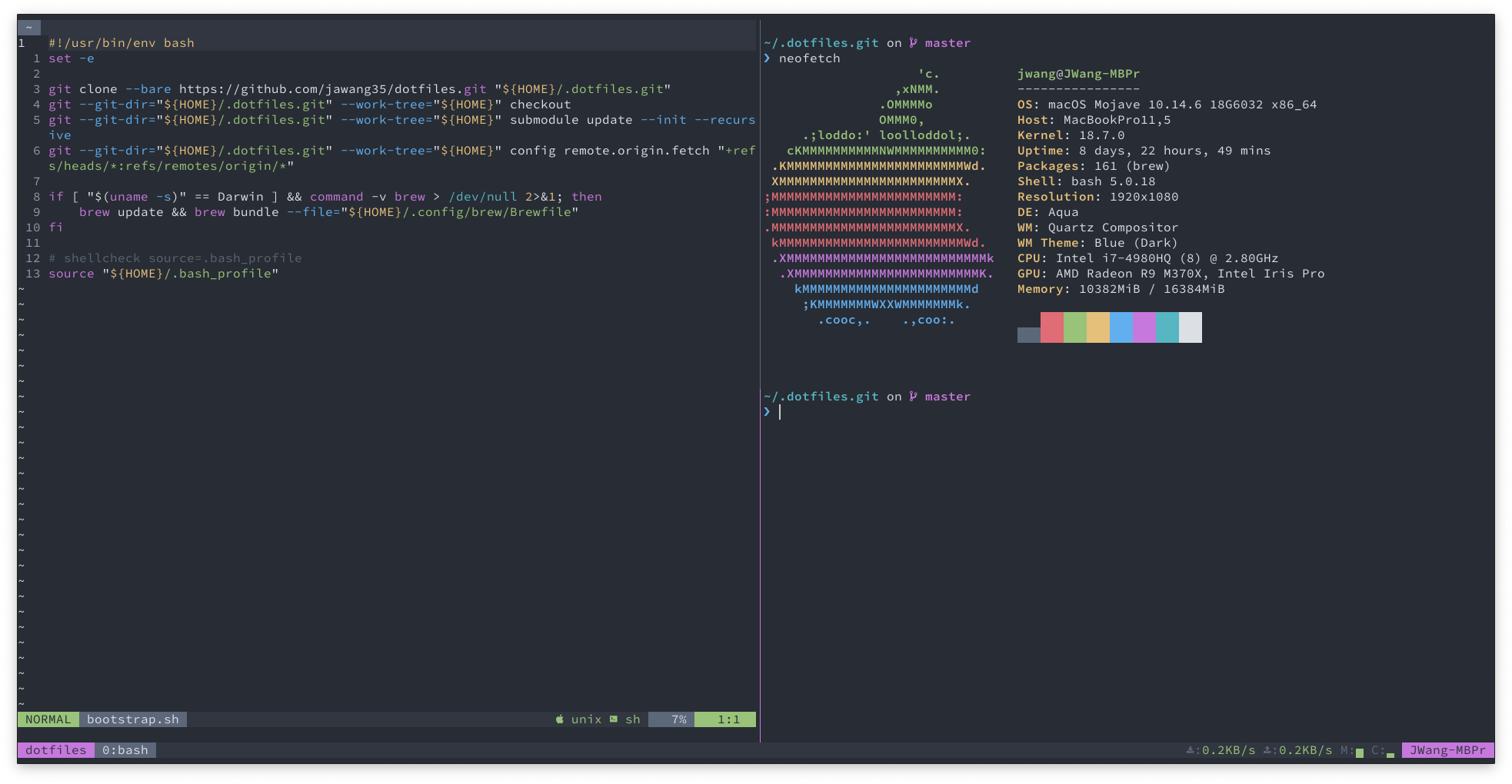Click the CPU usage indicator C: bar
Viewport: 1512px width, 784px height.
[1383, 750]
